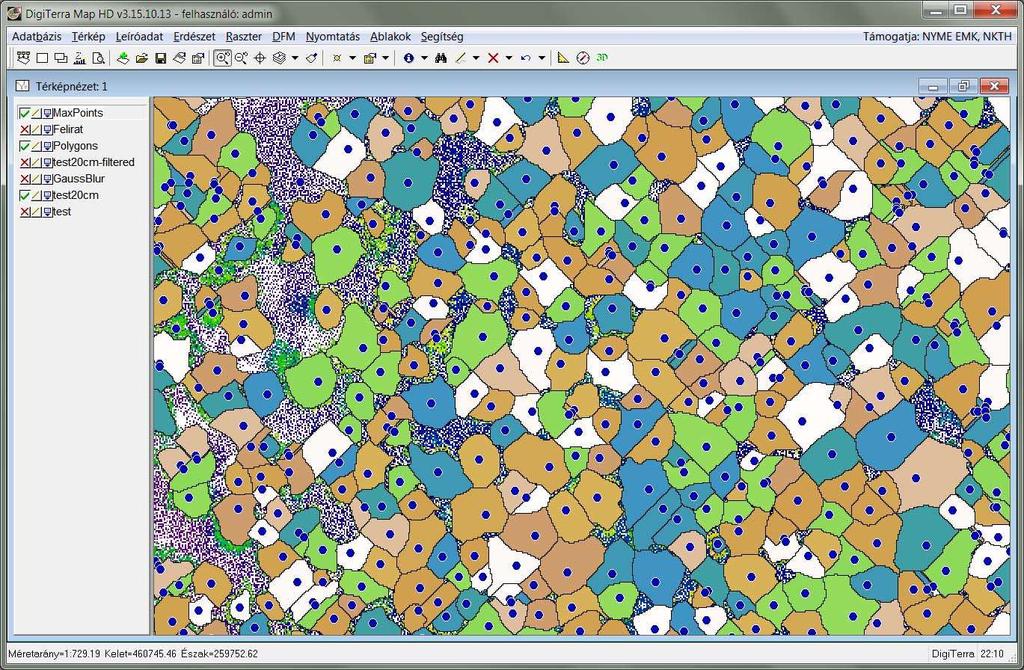This screenshot has height=670, width=1024.
Task: Select the yellow triangle measuring tool
Action: (x=564, y=58)
